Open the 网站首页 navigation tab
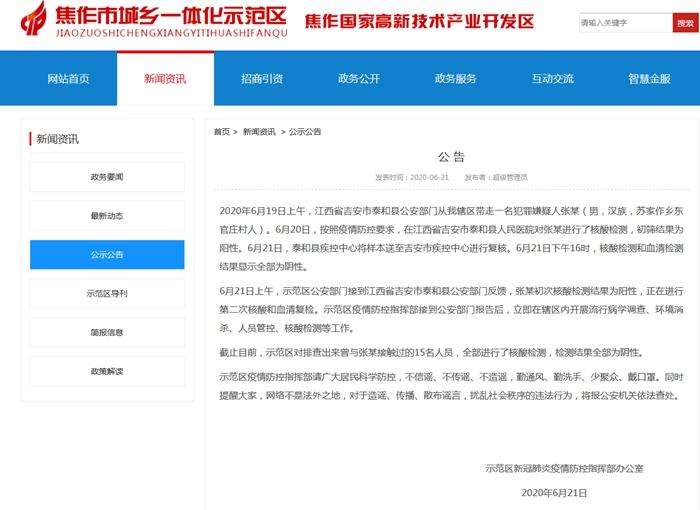This screenshot has height=510, width=700. [68, 79]
